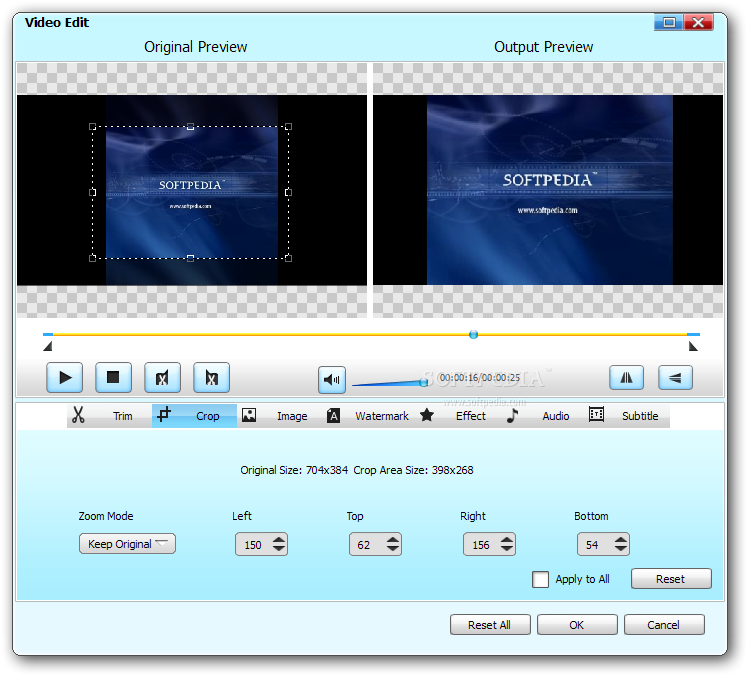Click the crop box top-left handle
Screen dimensions: 748x676
[93, 126]
